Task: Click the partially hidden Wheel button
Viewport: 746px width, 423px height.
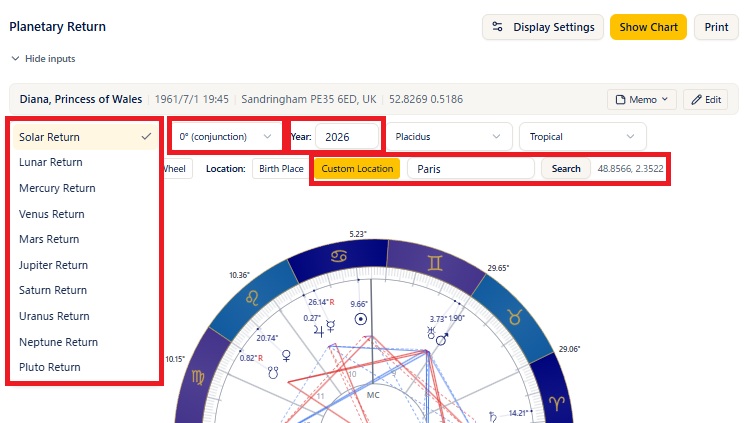Action: tap(177, 168)
